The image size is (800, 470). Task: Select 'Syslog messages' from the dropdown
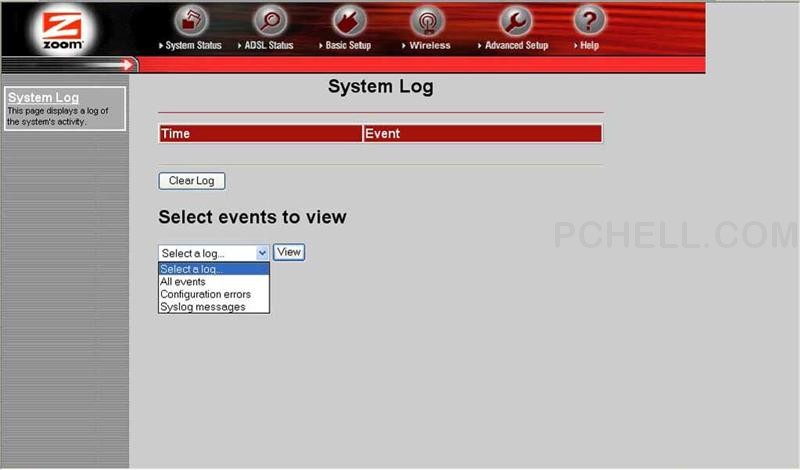point(202,307)
